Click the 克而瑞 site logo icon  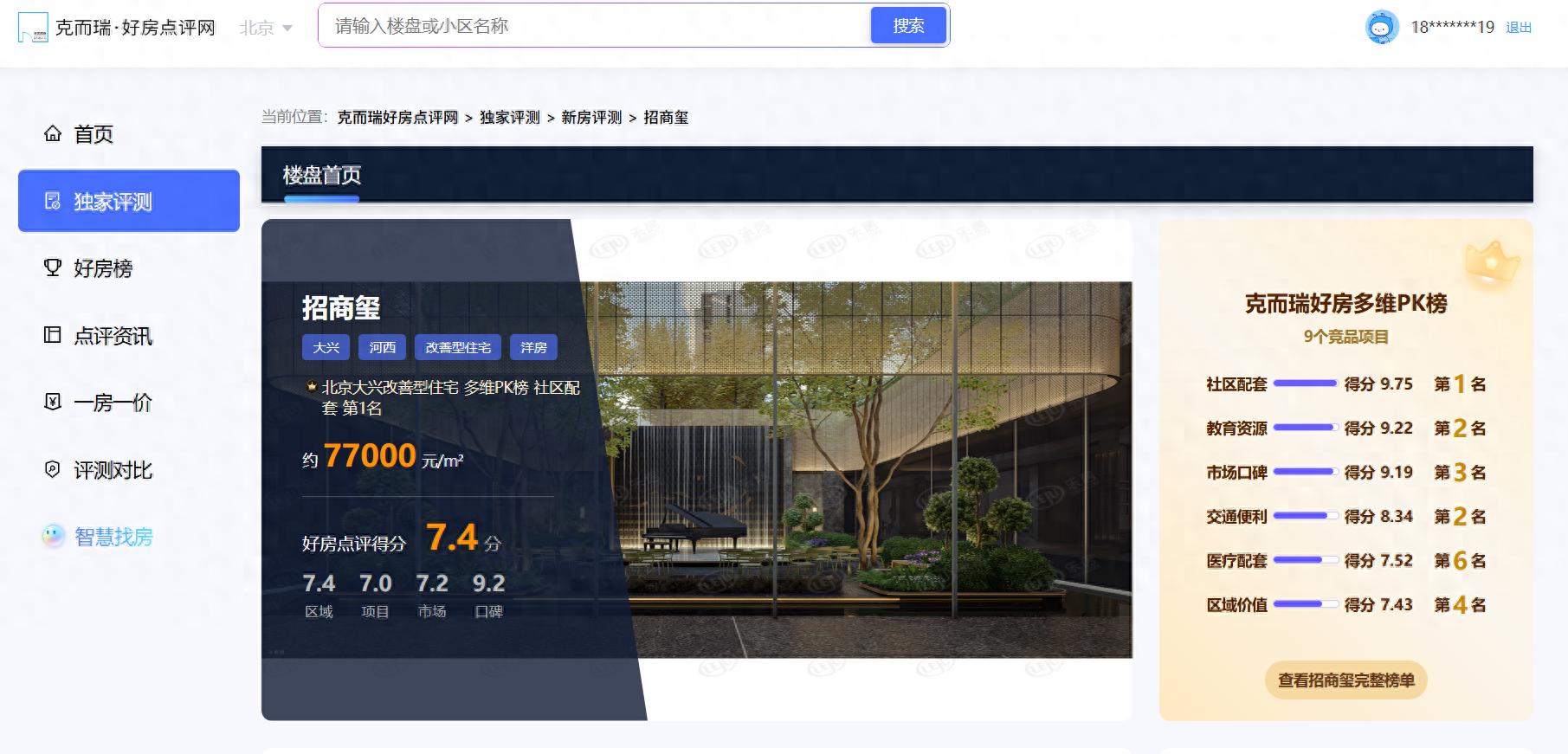pyautogui.click(x=33, y=27)
